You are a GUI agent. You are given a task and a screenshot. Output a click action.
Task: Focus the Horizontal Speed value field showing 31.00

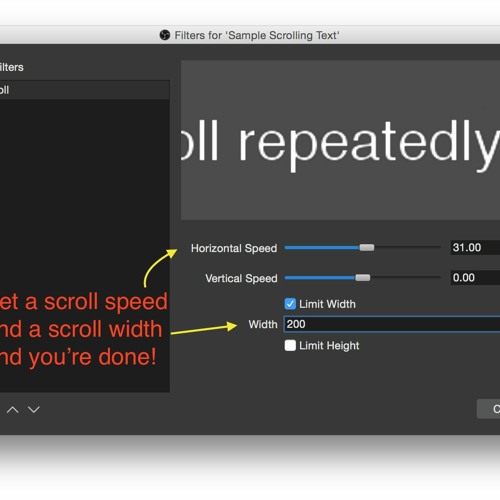(x=475, y=248)
